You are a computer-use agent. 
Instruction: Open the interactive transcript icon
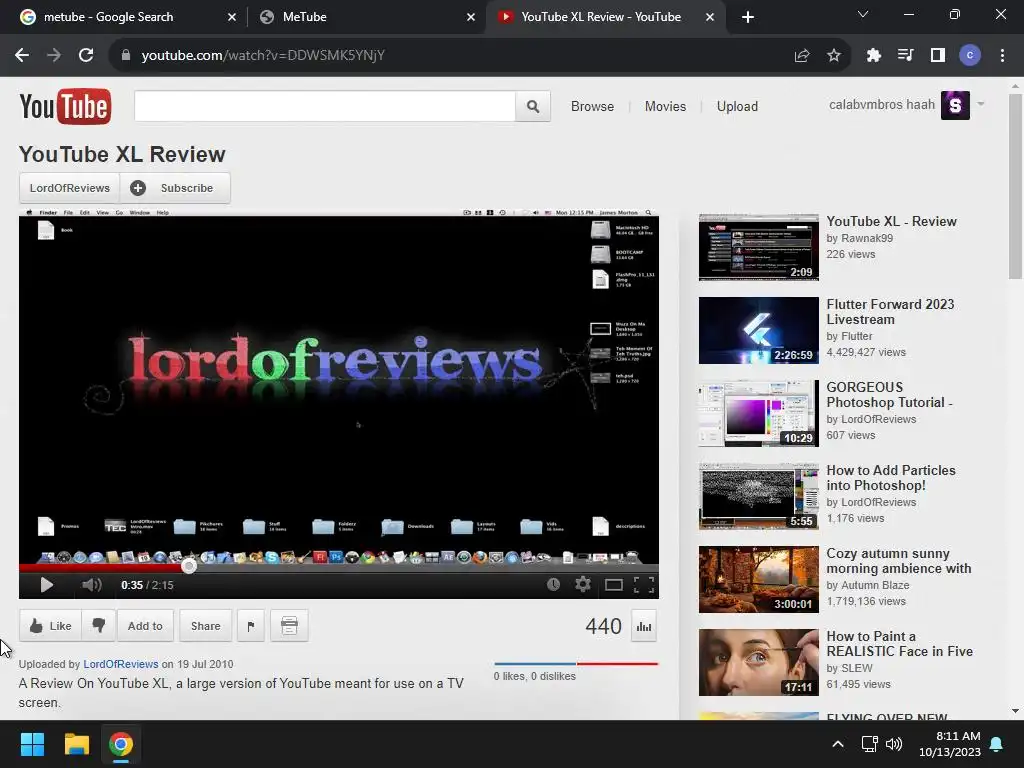point(289,626)
